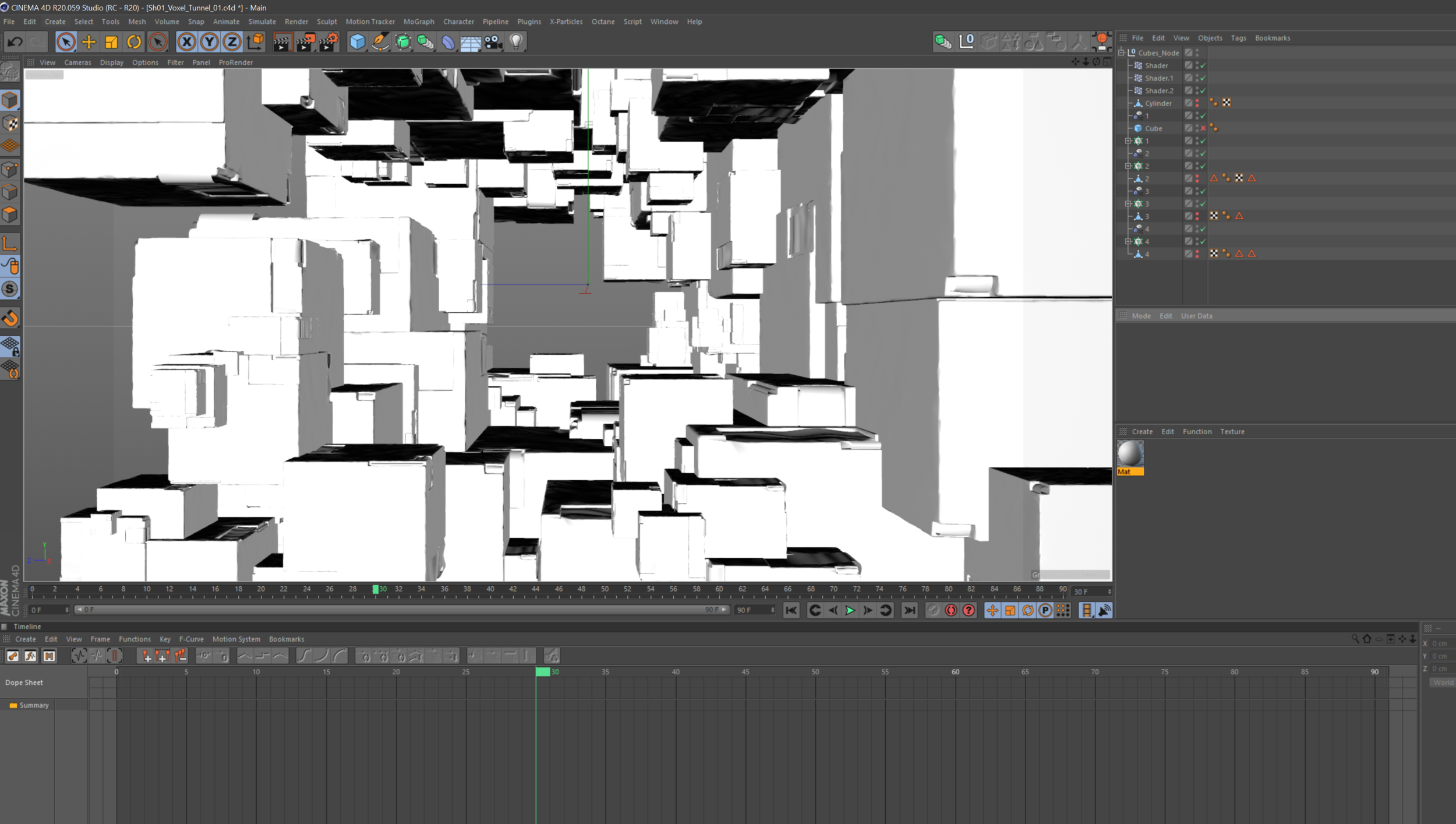
Task: Select the Rotate tool in top toolbar
Action: (x=134, y=42)
